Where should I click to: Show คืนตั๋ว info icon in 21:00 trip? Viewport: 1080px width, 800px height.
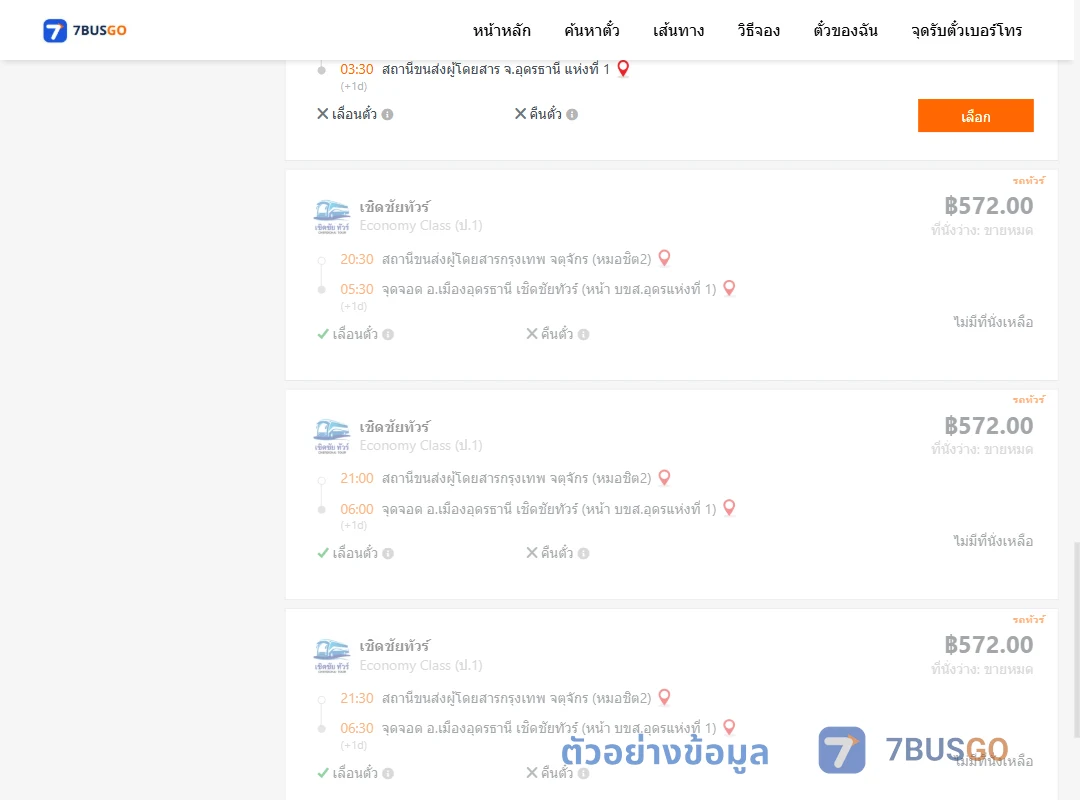point(584,553)
